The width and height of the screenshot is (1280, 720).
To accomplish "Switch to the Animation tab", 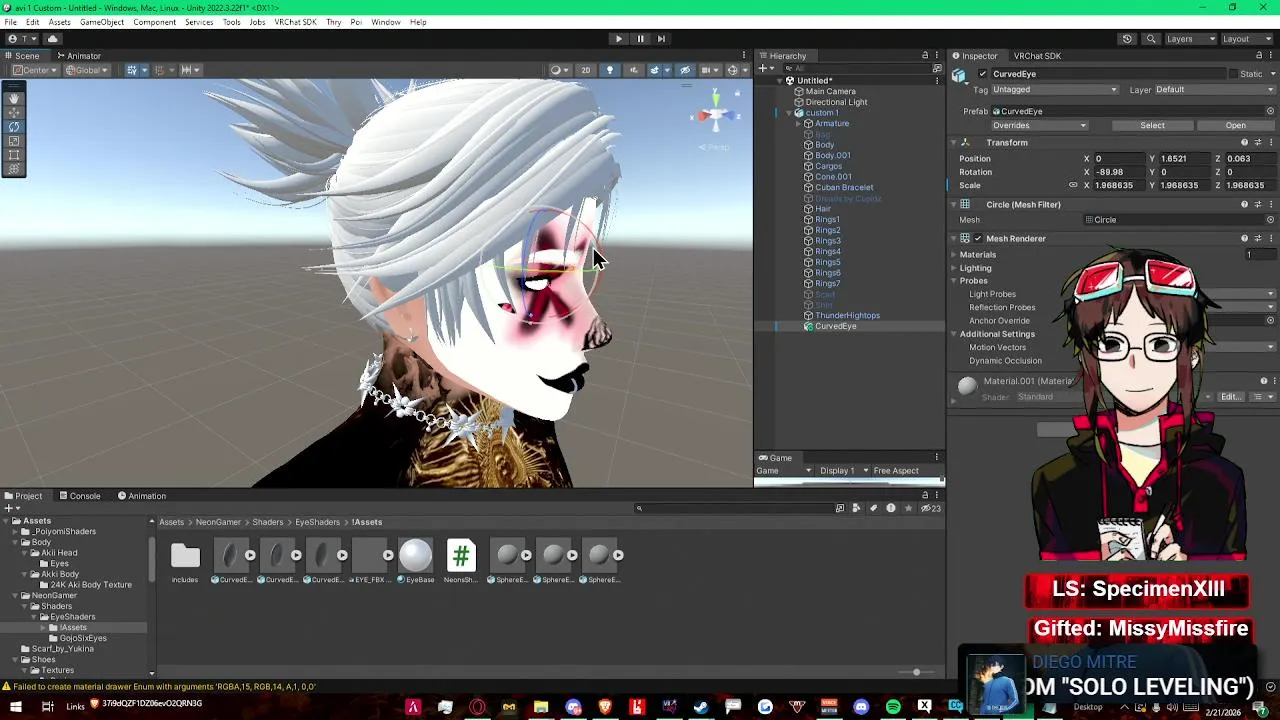I will pyautogui.click(x=141, y=496).
